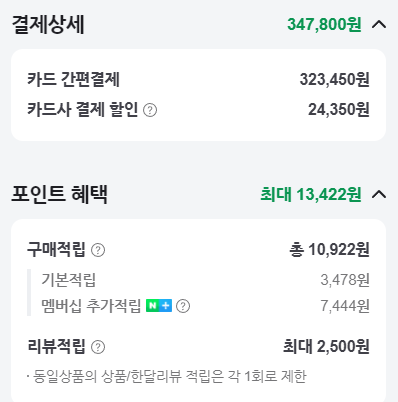Screen dimensions: 398x402
Task: Click the 총 10,922원 purchase reward total
Action: click(329, 249)
